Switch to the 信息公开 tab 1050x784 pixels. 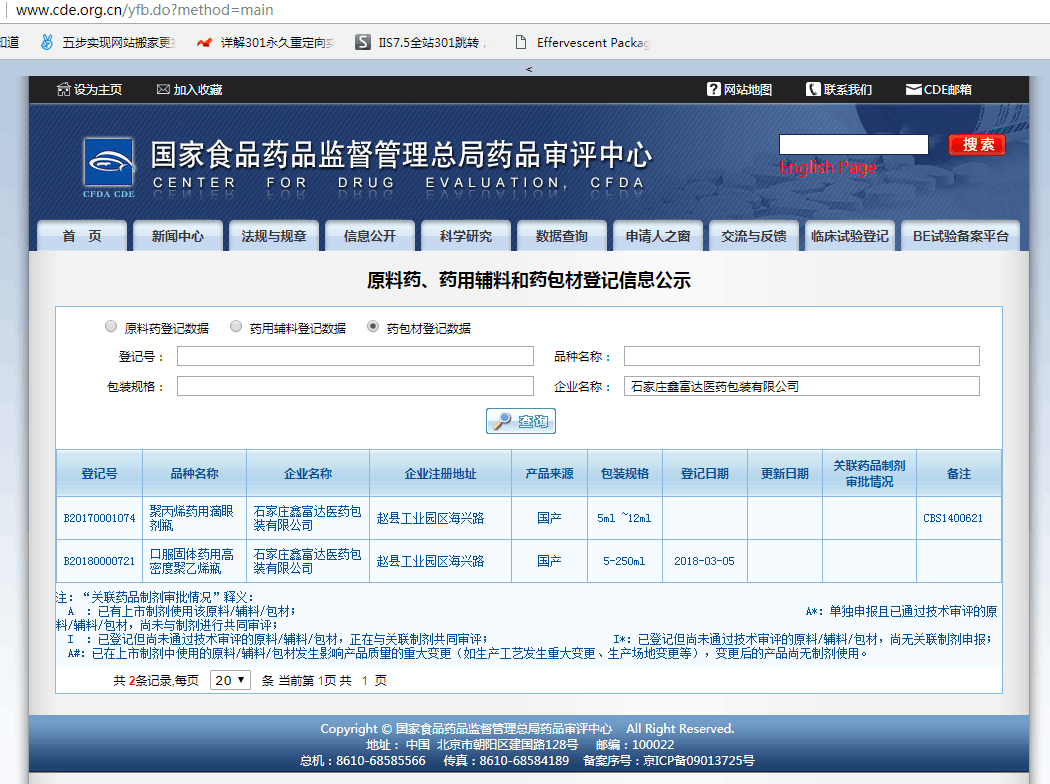pos(369,236)
